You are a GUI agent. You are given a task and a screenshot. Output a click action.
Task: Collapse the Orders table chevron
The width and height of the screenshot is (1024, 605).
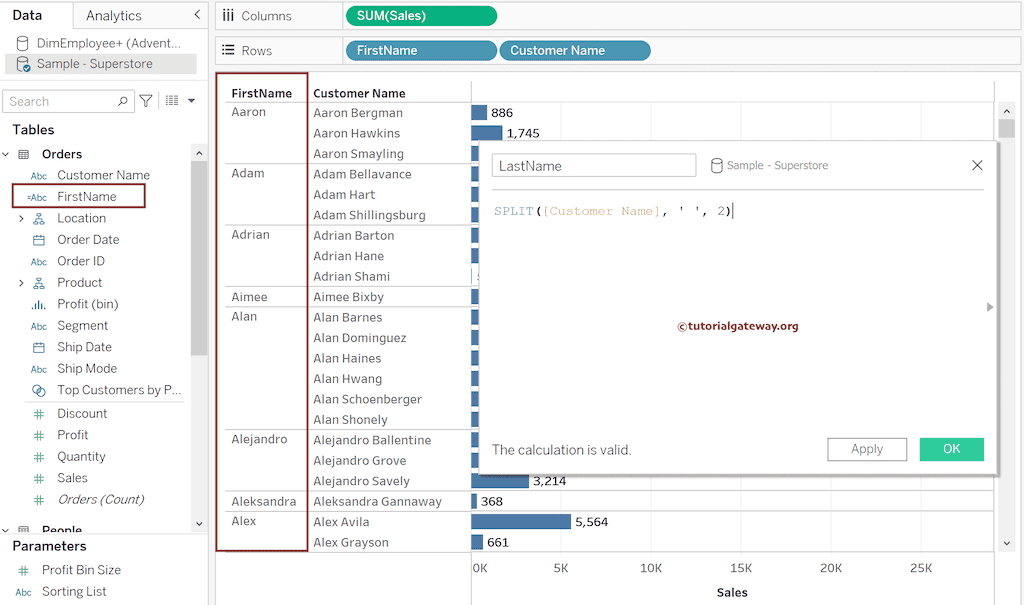pyautogui.click(x=6, y=154)
